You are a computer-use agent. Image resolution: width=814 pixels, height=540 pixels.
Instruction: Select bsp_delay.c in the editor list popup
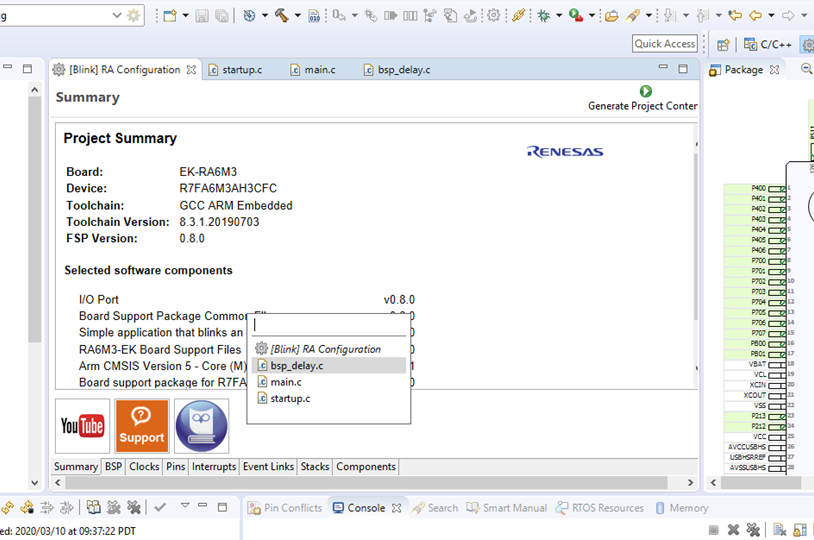296,366
